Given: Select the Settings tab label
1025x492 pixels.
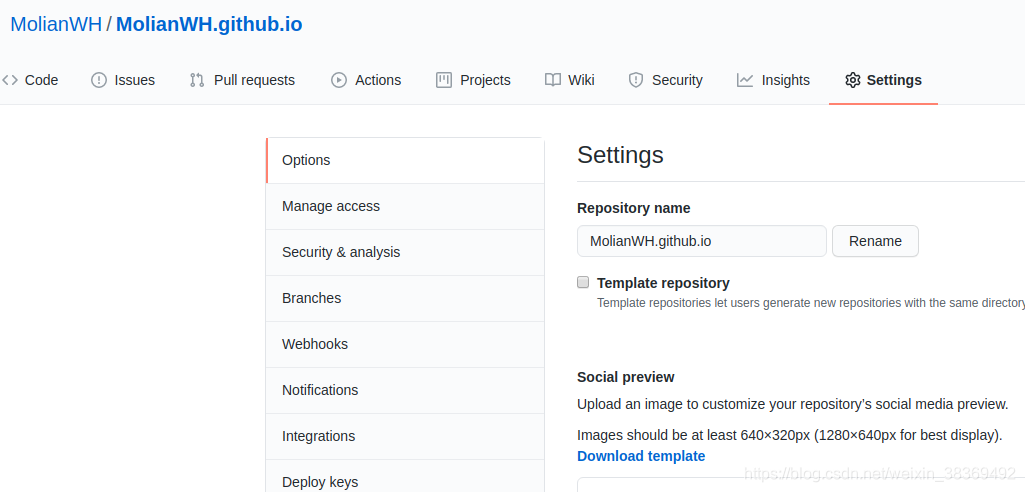Looking at the screenshot, I should [x=894, y=80].
